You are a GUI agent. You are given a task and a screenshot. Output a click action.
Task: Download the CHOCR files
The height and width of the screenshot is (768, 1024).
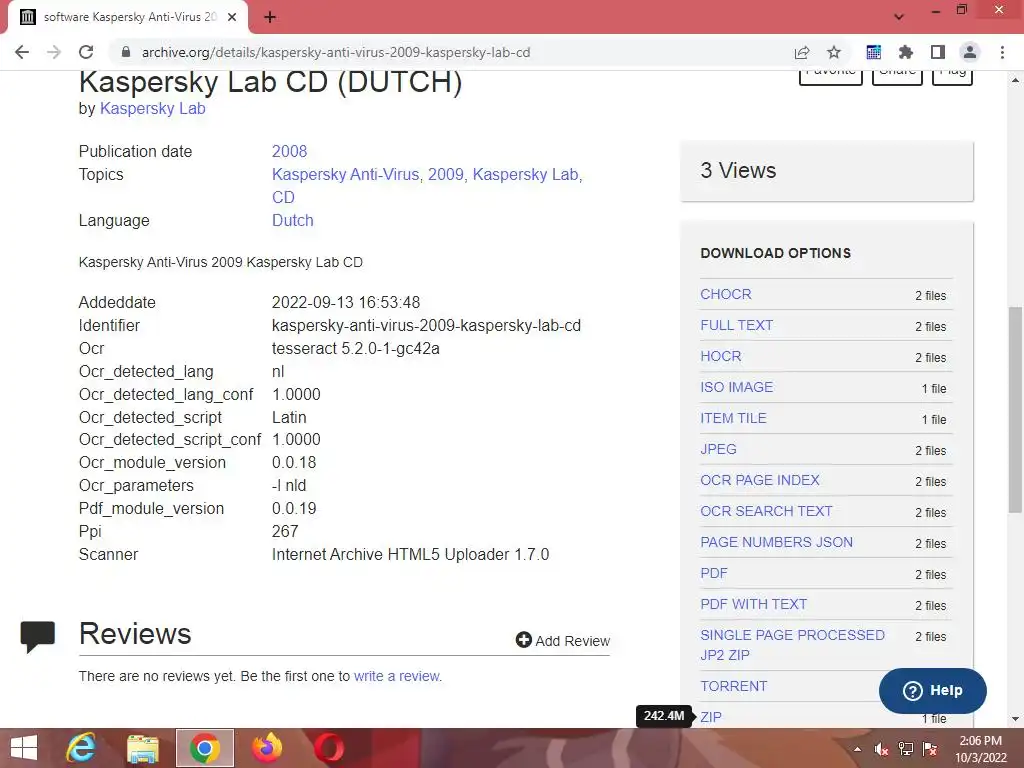coord(726,295)
